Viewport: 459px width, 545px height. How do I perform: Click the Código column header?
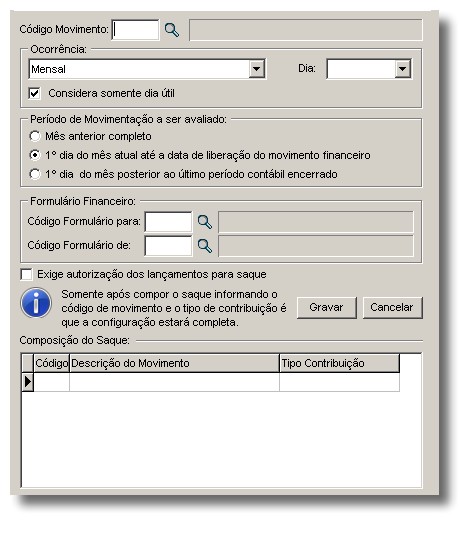pyautogui.click(x=51, y=364)
